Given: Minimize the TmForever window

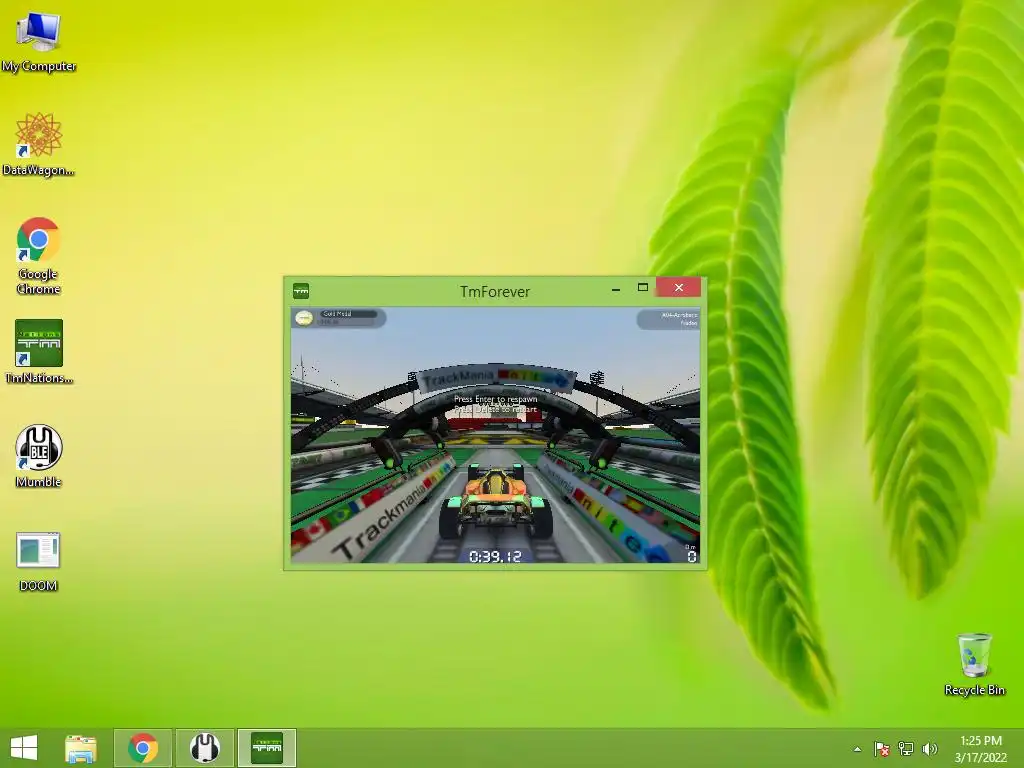Looking at the screenshot, I should 616,288.
